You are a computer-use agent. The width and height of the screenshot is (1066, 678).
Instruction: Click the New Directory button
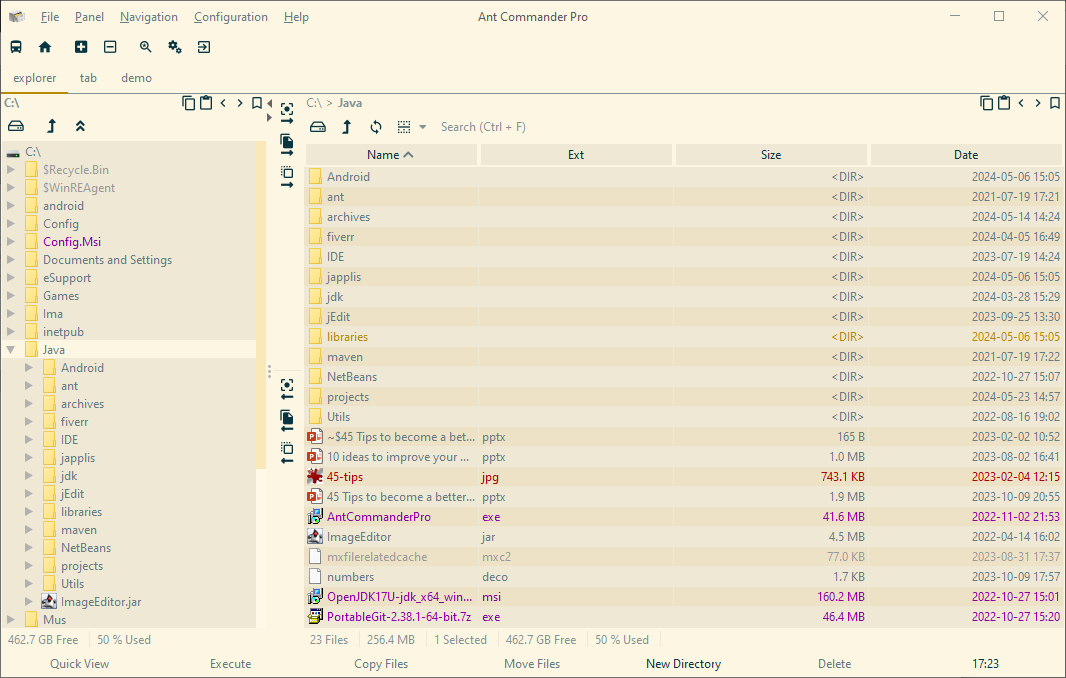[683, 664]
